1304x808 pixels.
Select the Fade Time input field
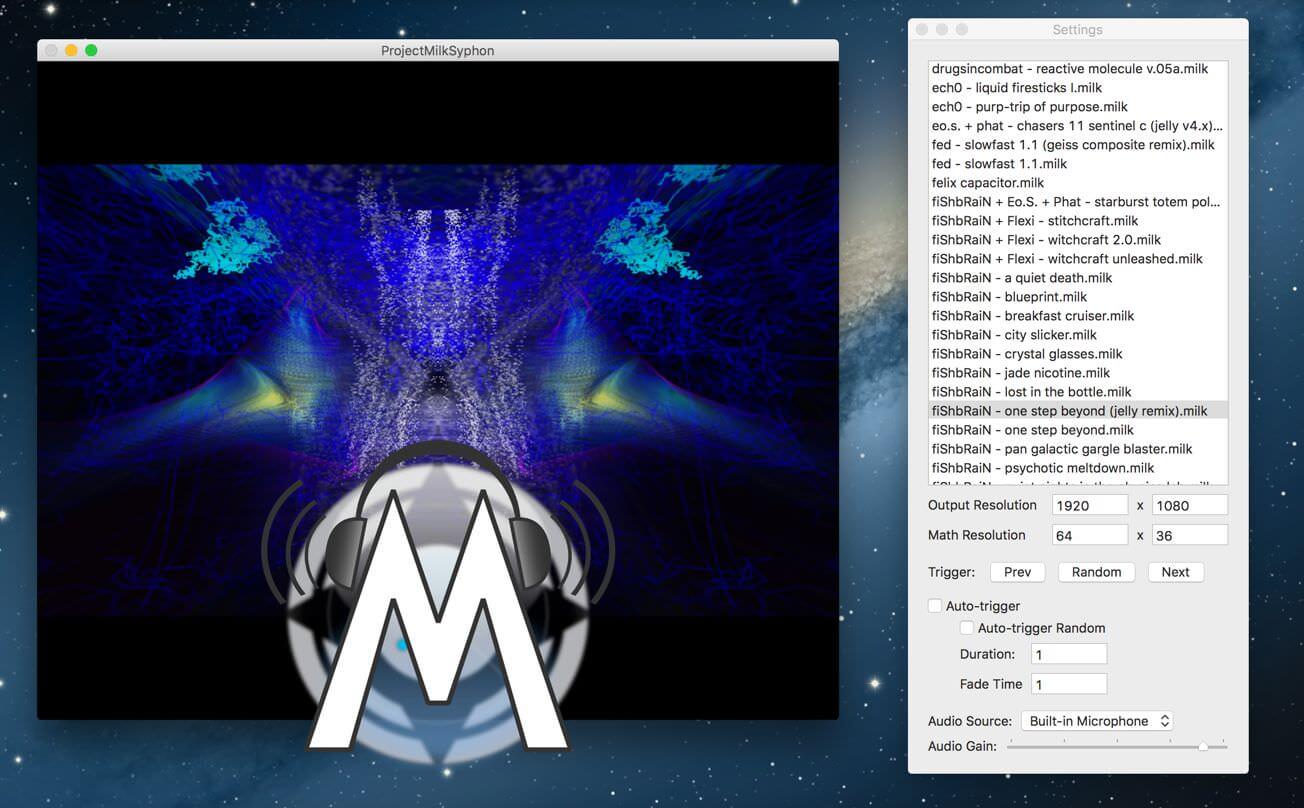point(1069,684)
